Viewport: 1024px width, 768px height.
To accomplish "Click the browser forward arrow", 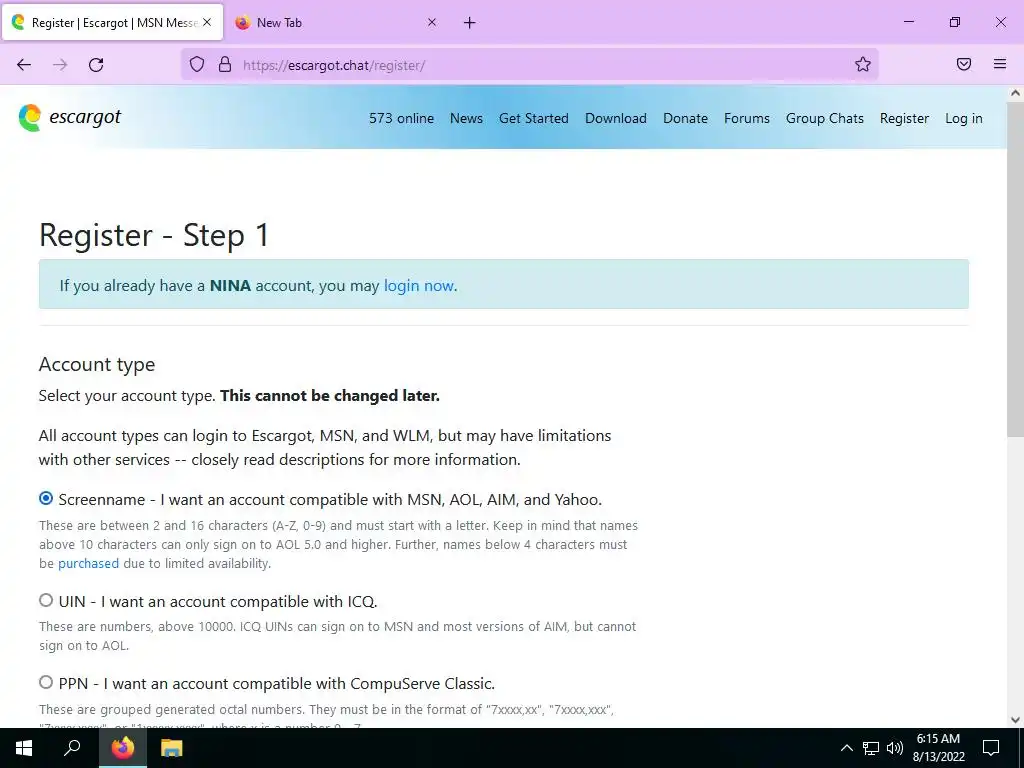I will (60, 65).
